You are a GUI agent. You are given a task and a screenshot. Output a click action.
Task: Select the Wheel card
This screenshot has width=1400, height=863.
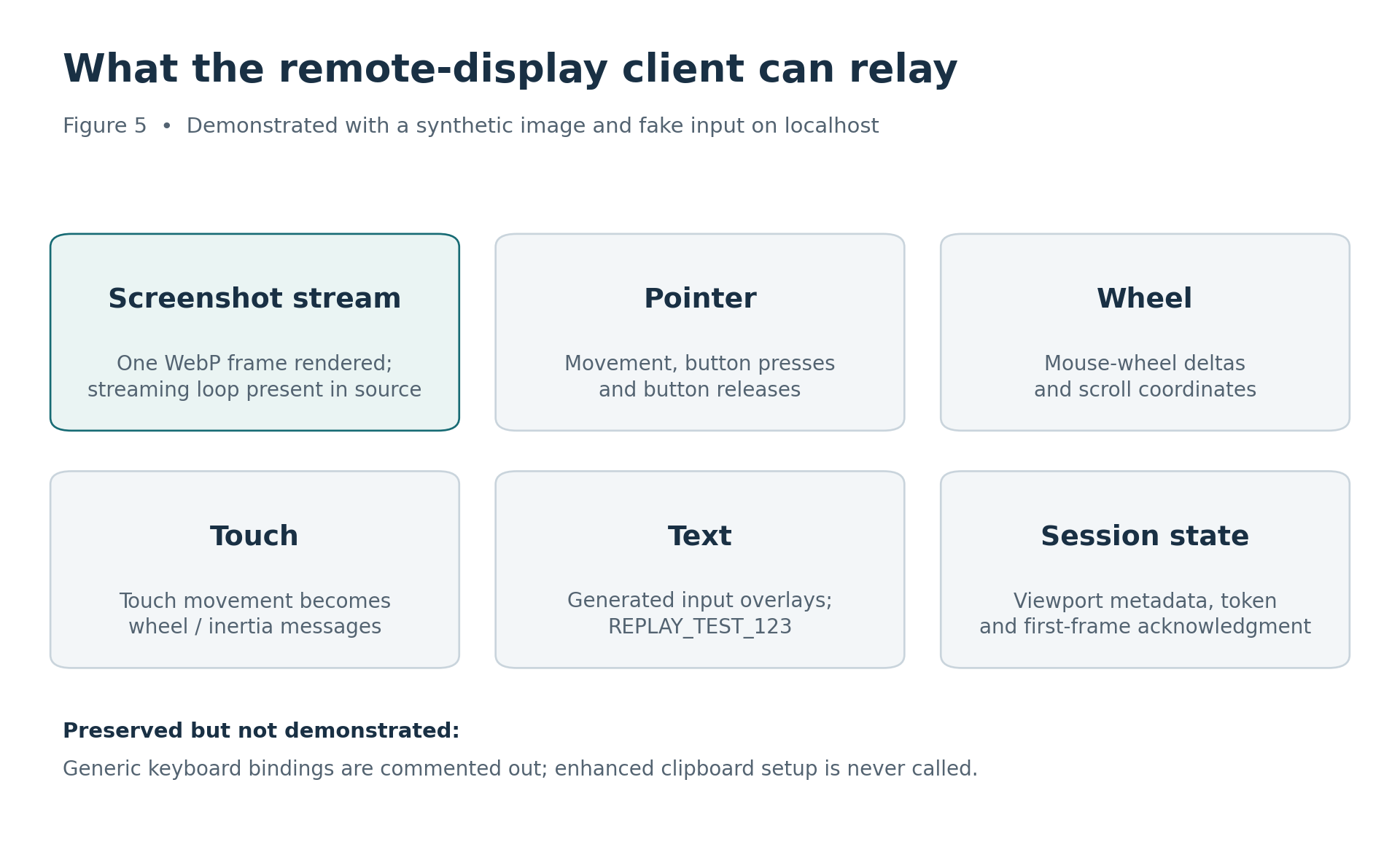click(1145, 332)
